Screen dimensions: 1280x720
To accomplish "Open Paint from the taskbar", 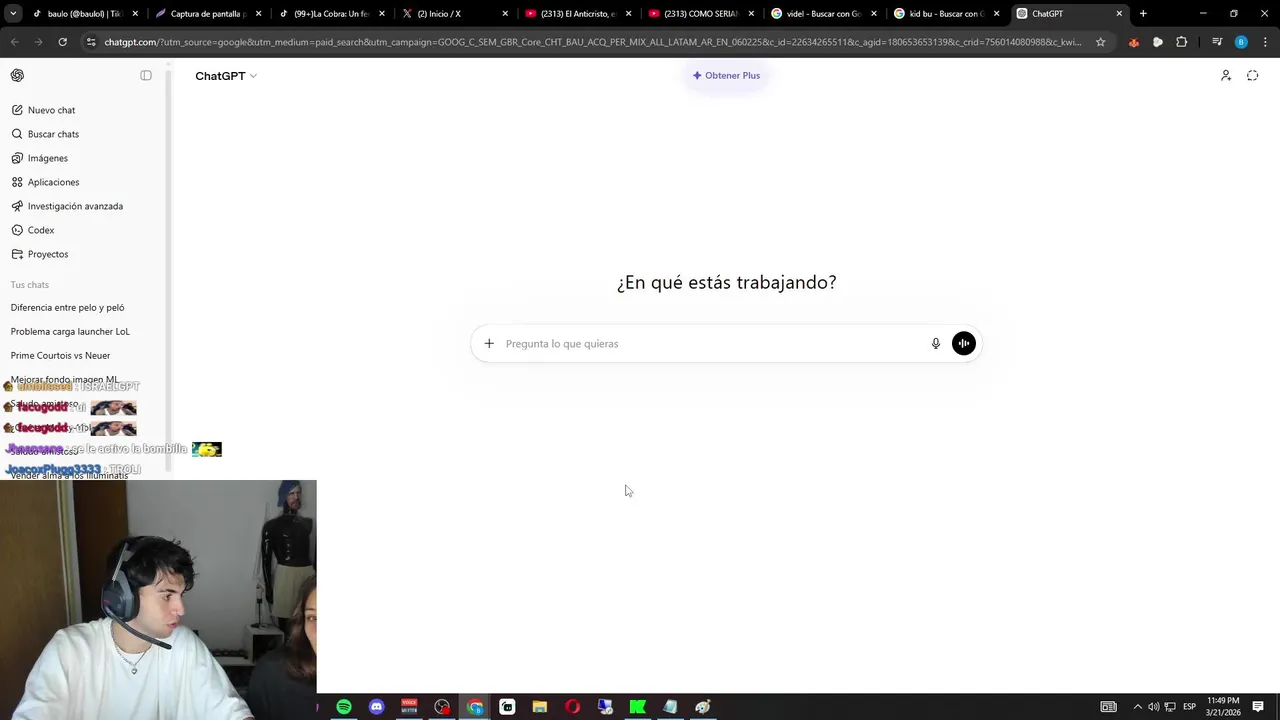I will click(703, 707).
